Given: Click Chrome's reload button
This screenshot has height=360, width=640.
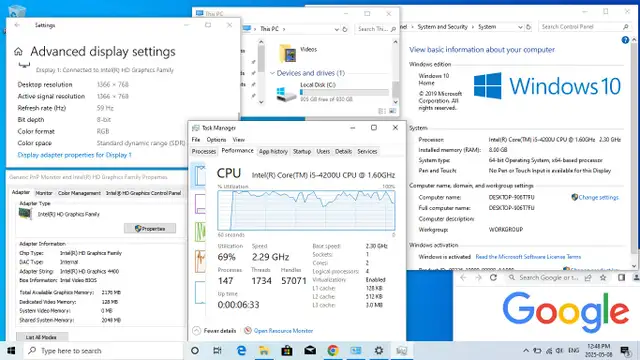Looking at the screenshot, I should 493,278.
